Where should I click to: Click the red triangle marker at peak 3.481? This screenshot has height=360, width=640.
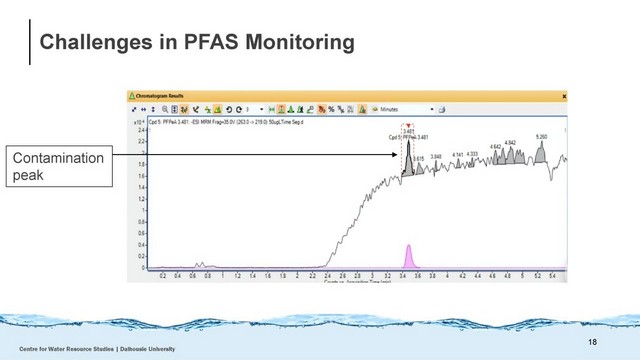(x=408, y=126)
